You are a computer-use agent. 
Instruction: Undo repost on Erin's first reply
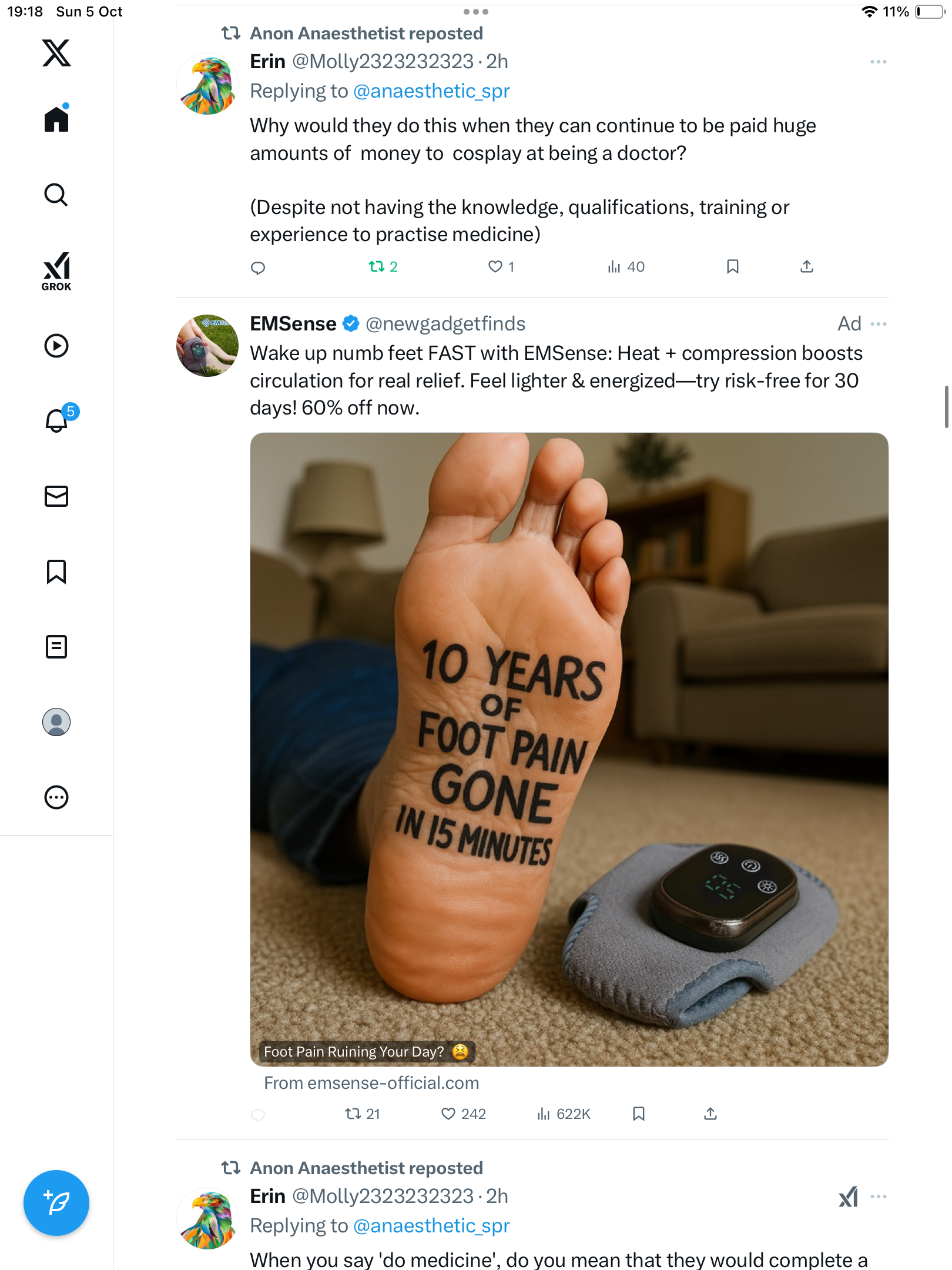click(377, 267)
